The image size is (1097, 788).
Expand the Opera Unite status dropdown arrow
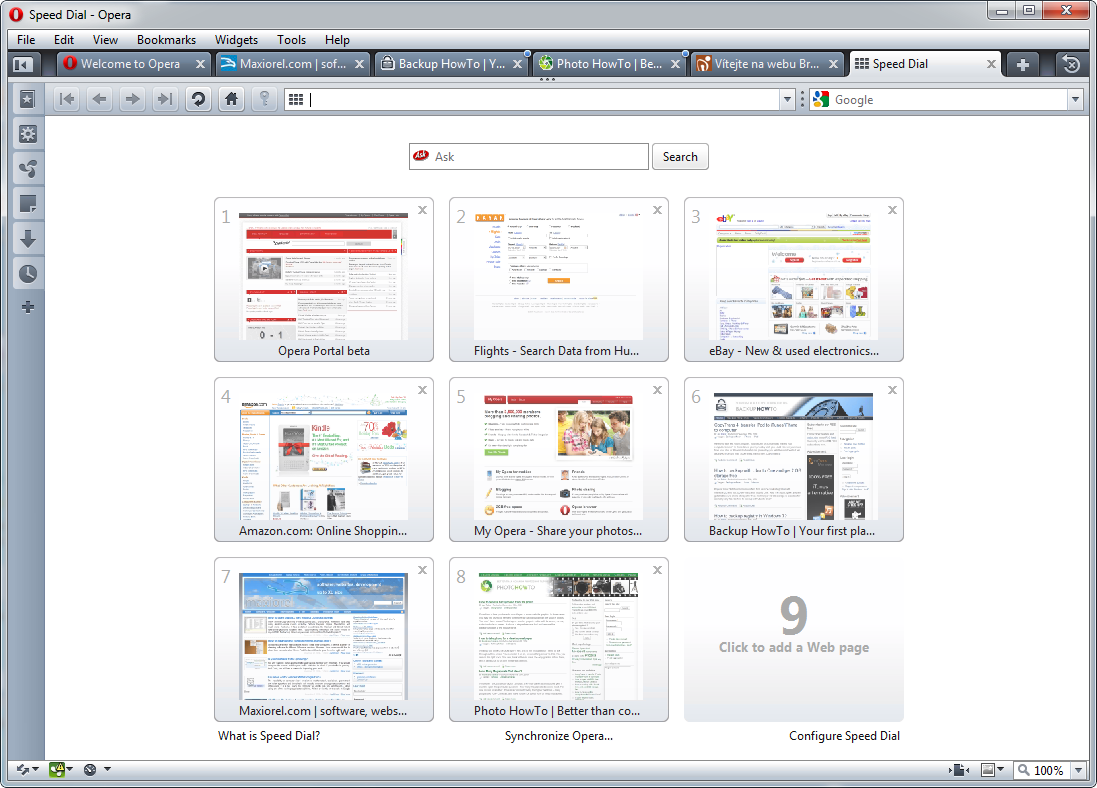click(69, 770)
